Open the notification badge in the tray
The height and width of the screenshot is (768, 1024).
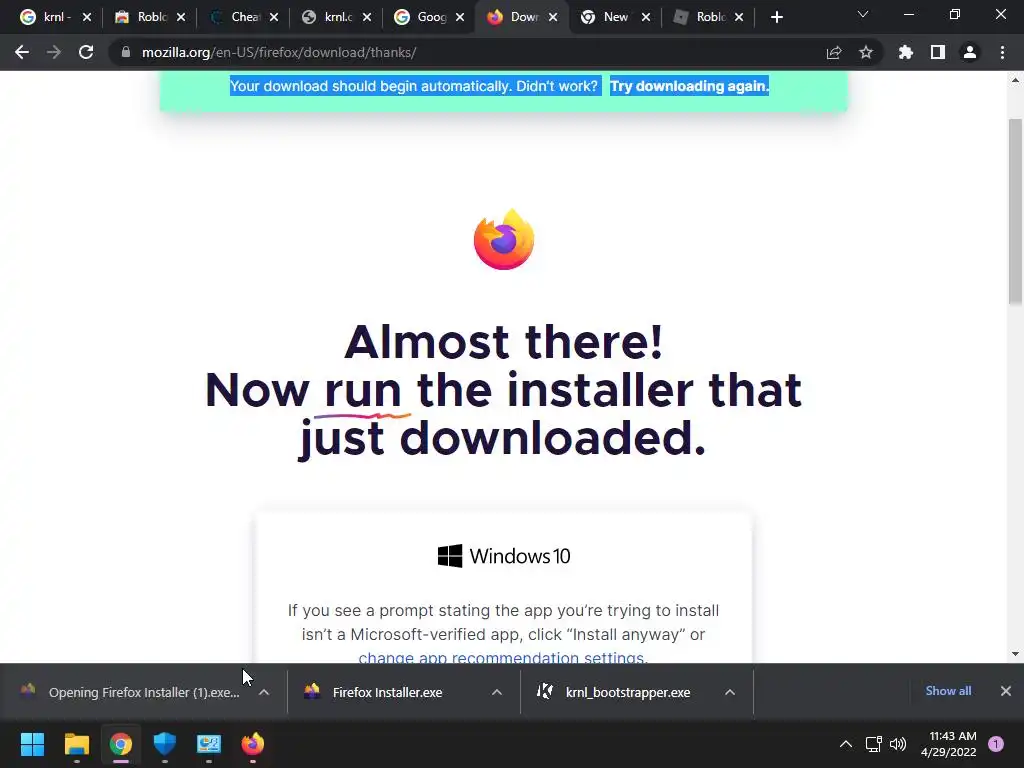(996, 744)
